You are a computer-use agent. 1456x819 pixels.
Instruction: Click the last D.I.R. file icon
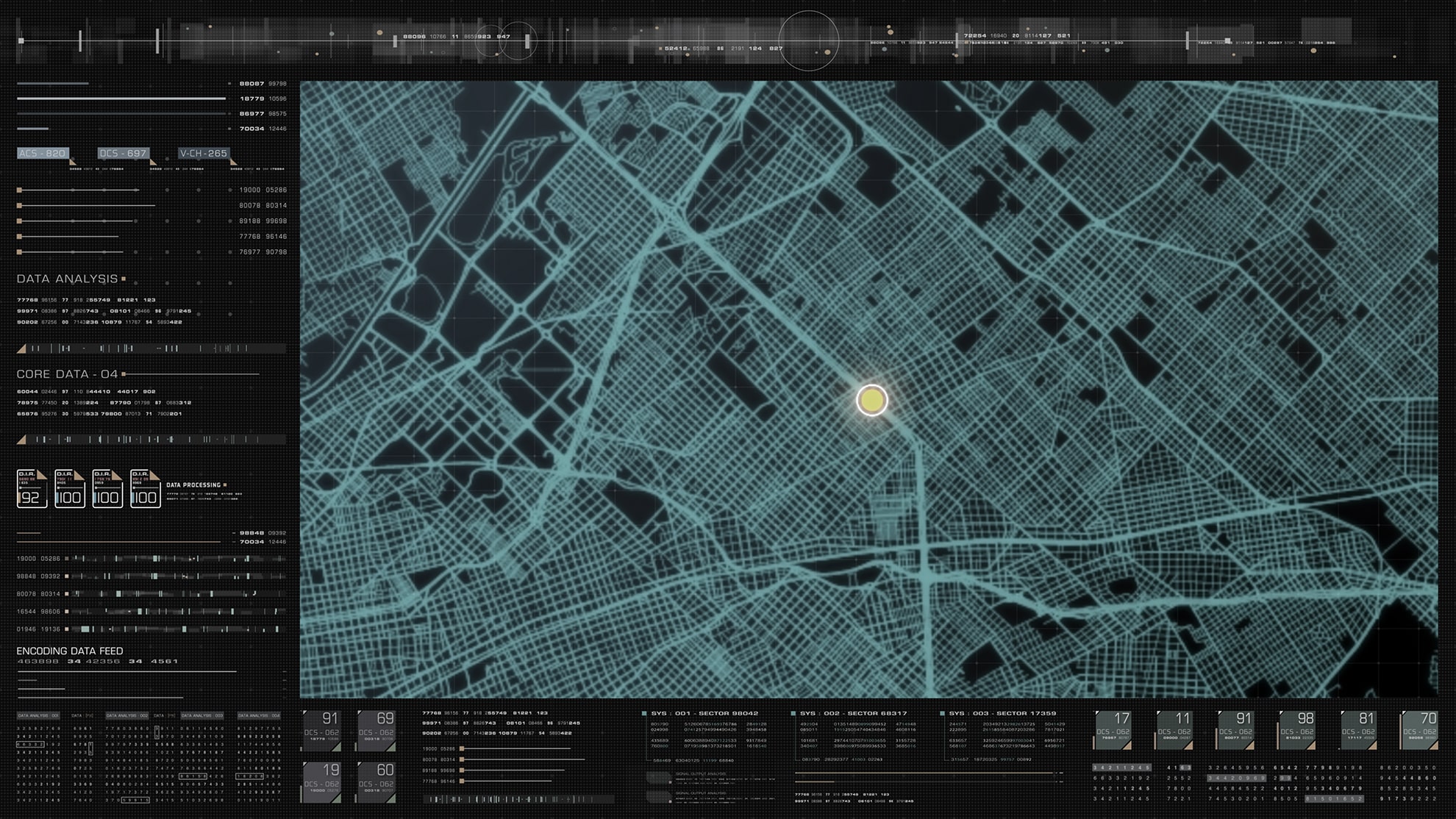(145, 490)
